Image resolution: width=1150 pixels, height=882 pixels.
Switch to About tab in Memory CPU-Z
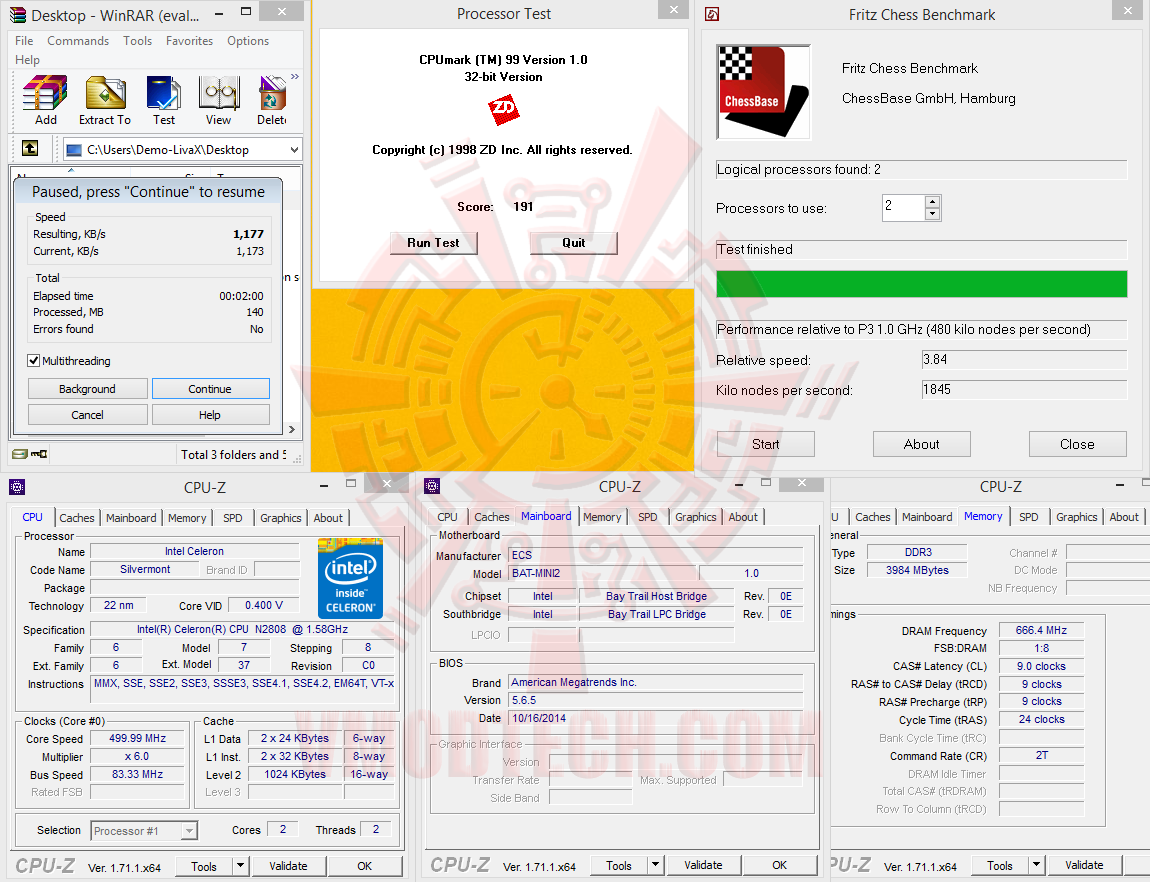point(1124,517)
